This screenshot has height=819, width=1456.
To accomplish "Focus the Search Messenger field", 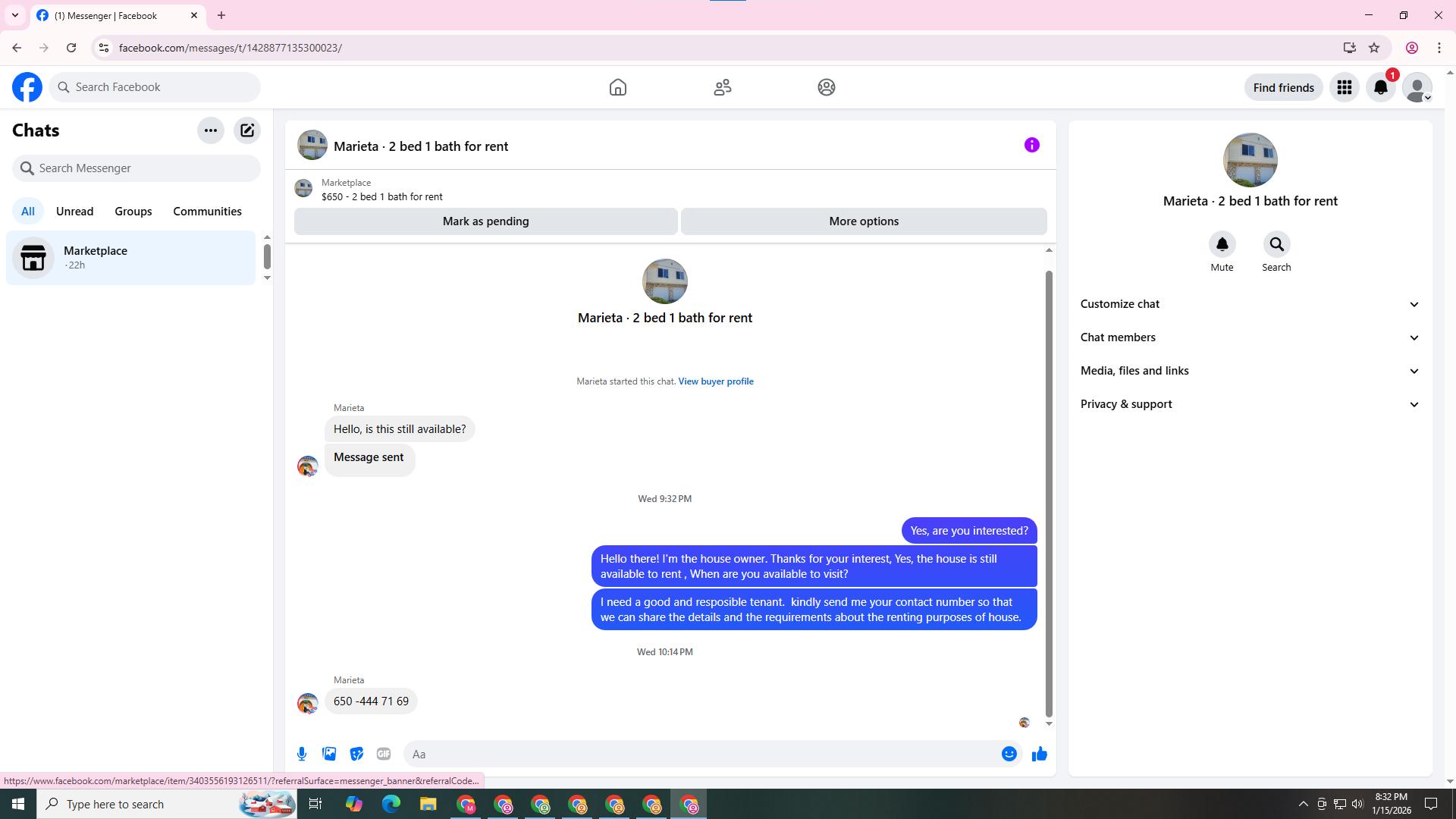I will click(136, 168).
